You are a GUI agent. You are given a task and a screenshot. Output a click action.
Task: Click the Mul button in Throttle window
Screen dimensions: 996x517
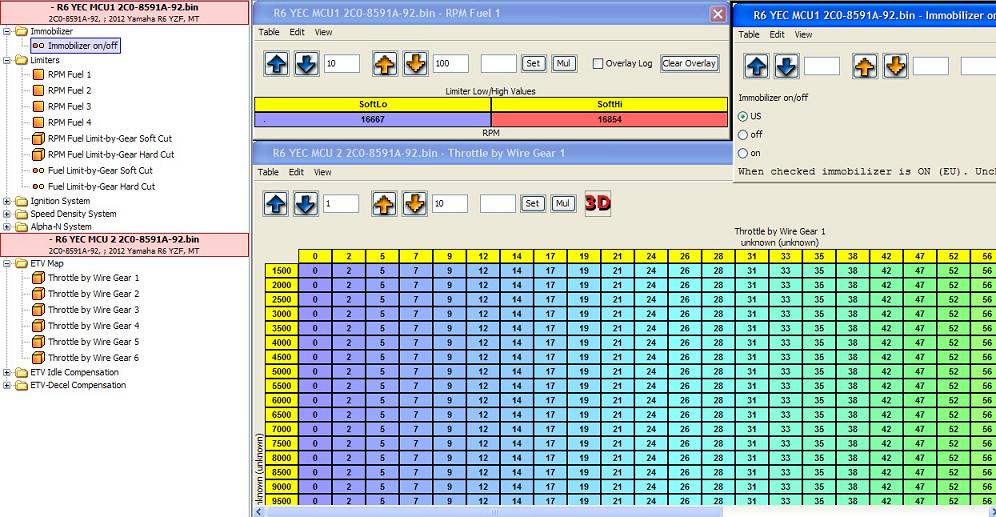[x=563, y=204]
